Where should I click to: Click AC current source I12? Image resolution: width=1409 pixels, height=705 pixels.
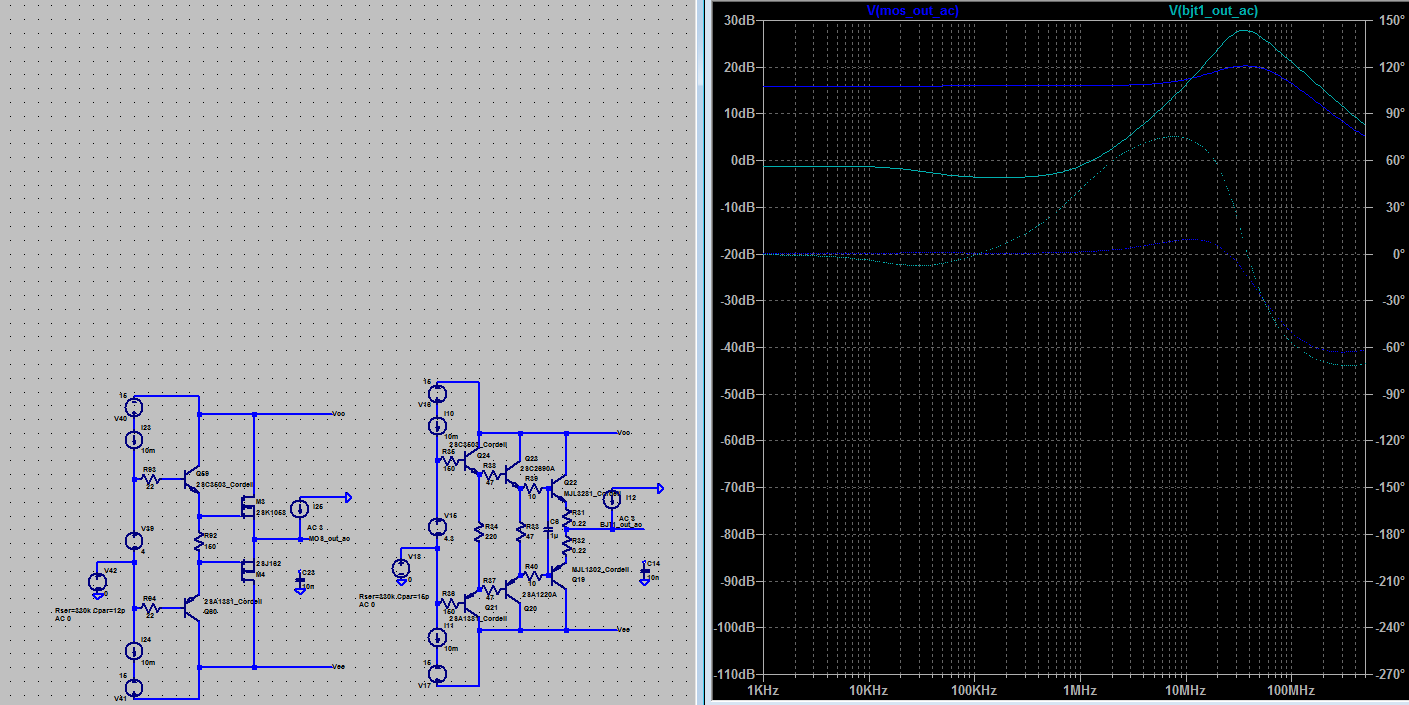pyautogui.click(x=612, y=500)
